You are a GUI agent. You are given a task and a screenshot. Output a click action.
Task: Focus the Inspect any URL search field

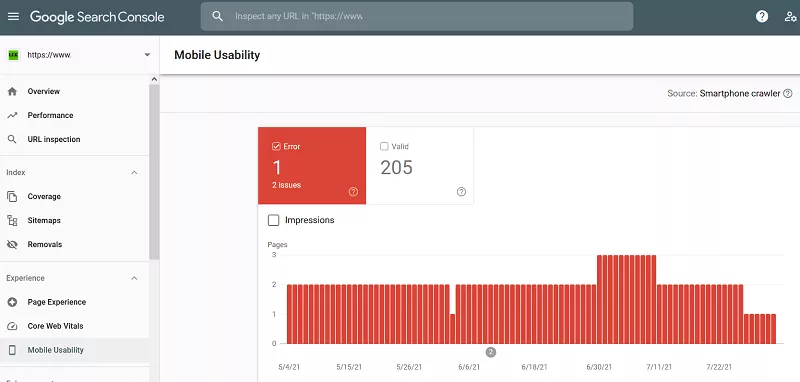pos(417,16)
